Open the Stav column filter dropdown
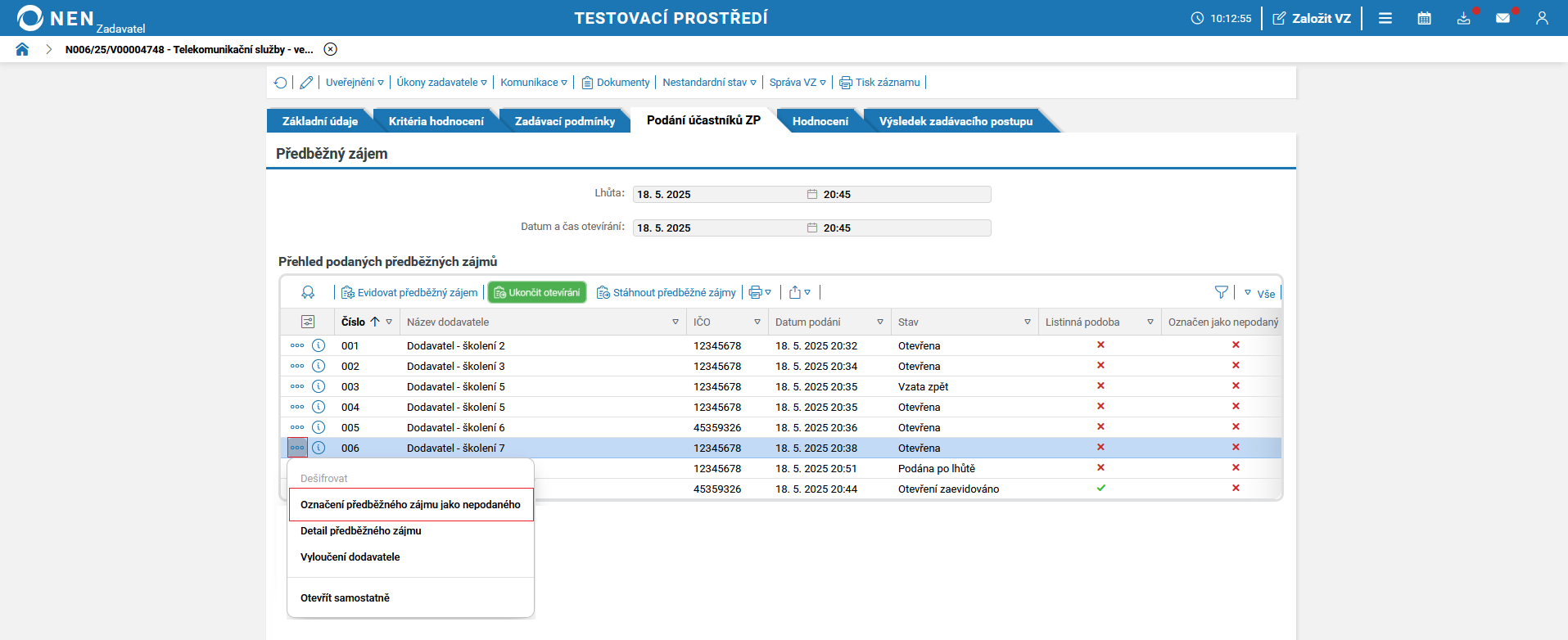 click(x=1027, y=322)
